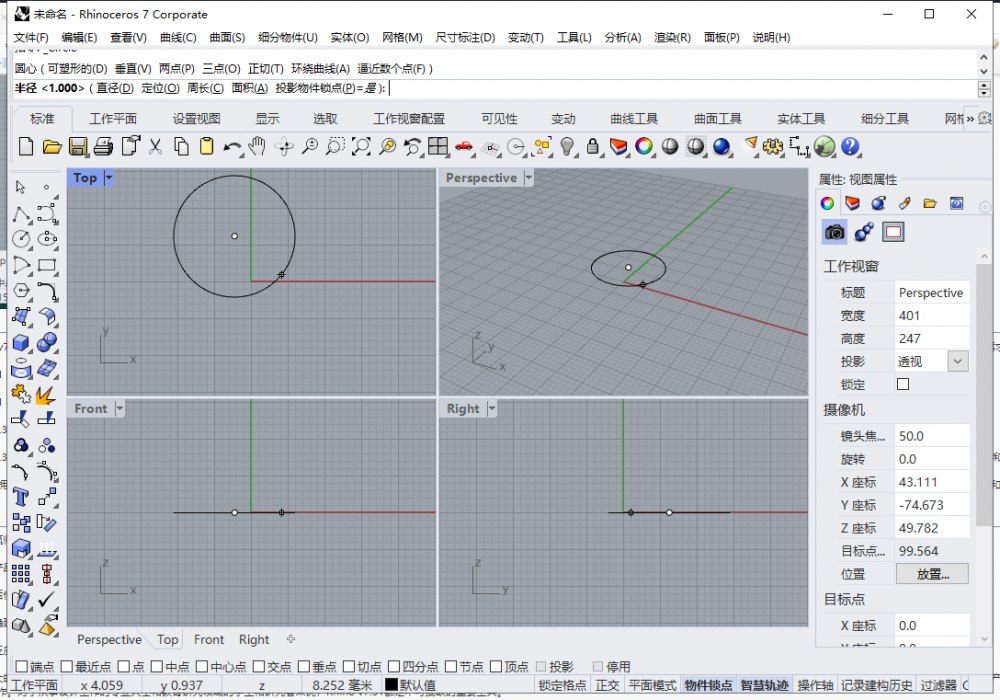The width and height of the screenshot is (1000, 700).
Task: Select the arrow pointer tool in sidebar
Action: coord(20,187)
